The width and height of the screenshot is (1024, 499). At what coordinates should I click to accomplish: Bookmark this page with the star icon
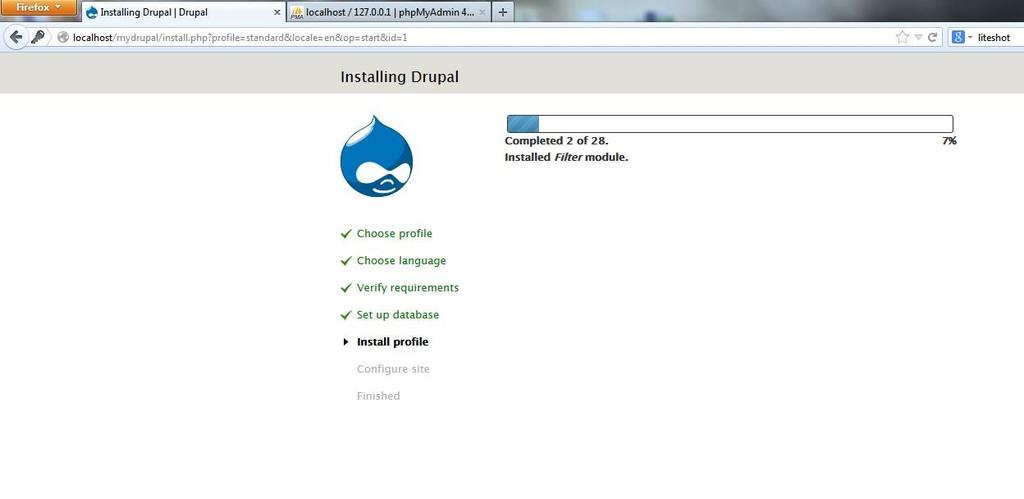click(903, 37)
